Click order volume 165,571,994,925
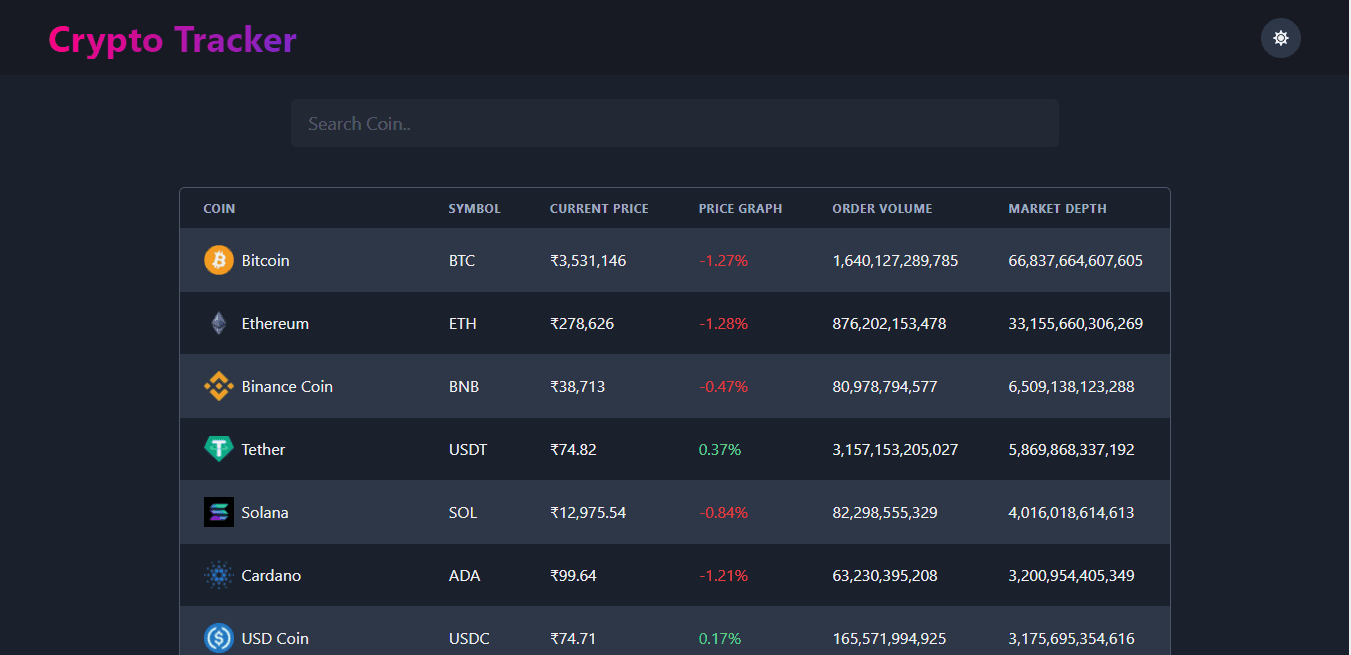Image resolution: width=1351 pixels, height=655 pixels. 889,638
